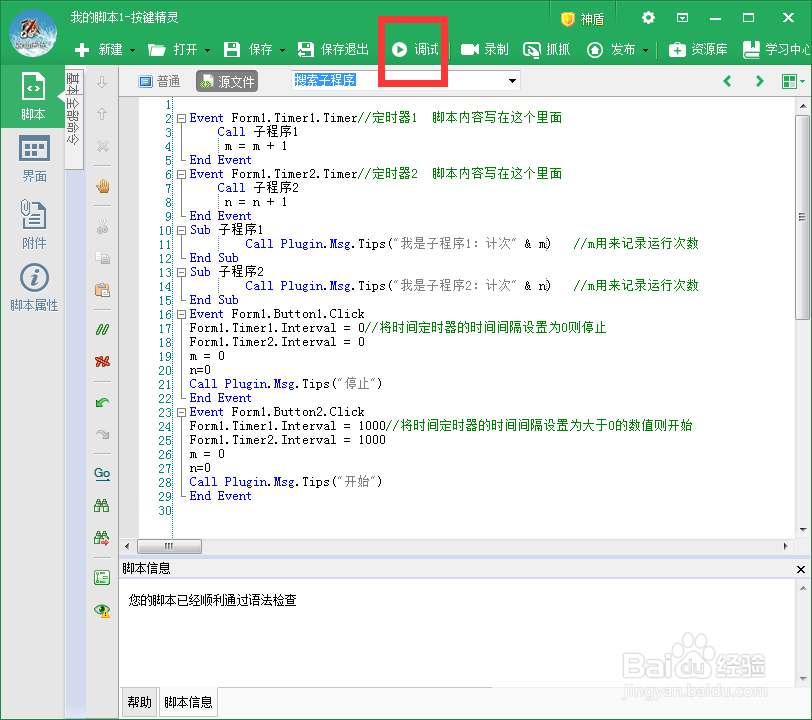Click 保存退出 save and exit
Image resolution: width=812 pixels, height=720 pixels.
coord(333,50)
